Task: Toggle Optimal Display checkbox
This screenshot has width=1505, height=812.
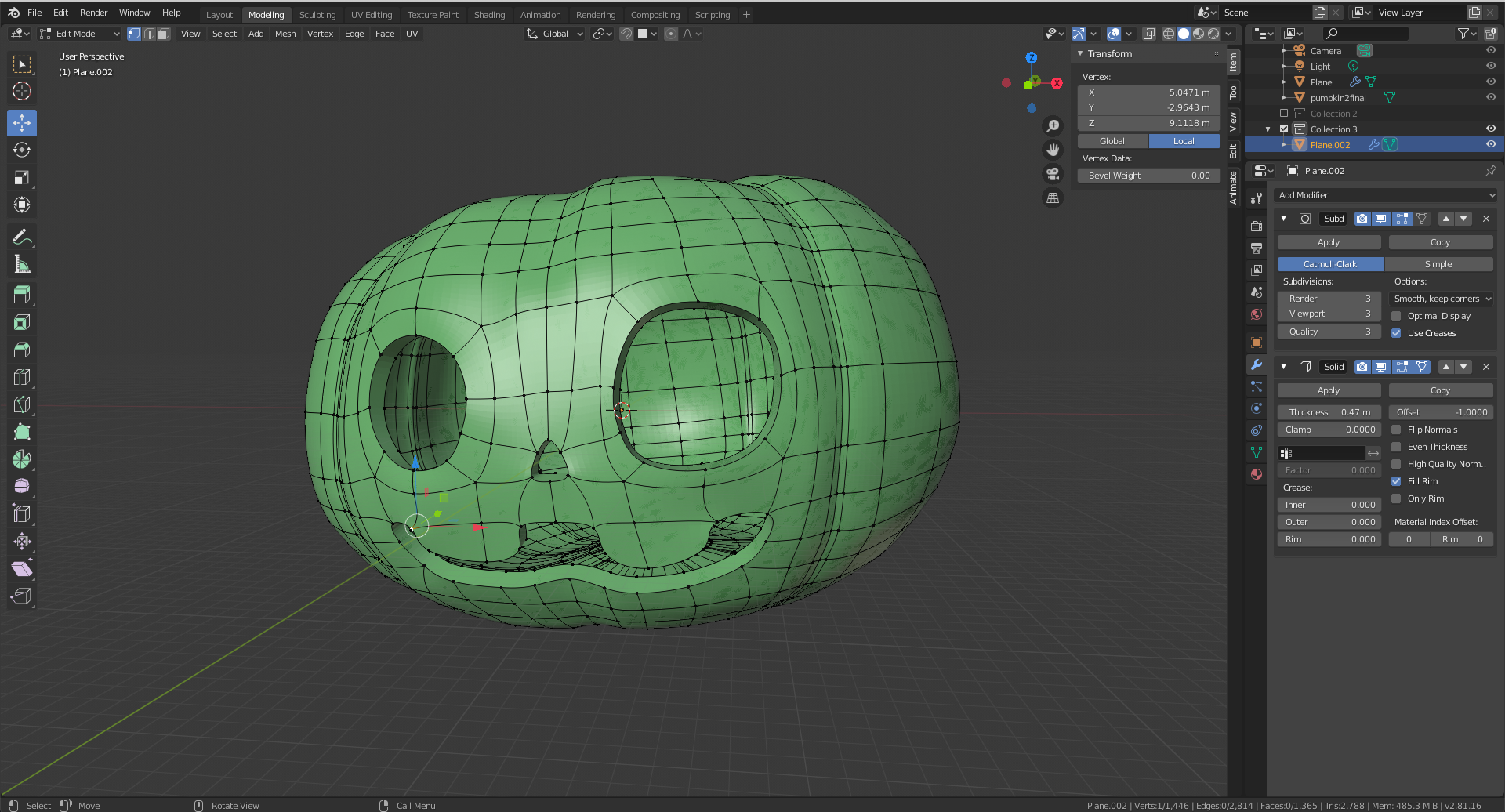Action: pyautogui.click(x=1396, y=316)
